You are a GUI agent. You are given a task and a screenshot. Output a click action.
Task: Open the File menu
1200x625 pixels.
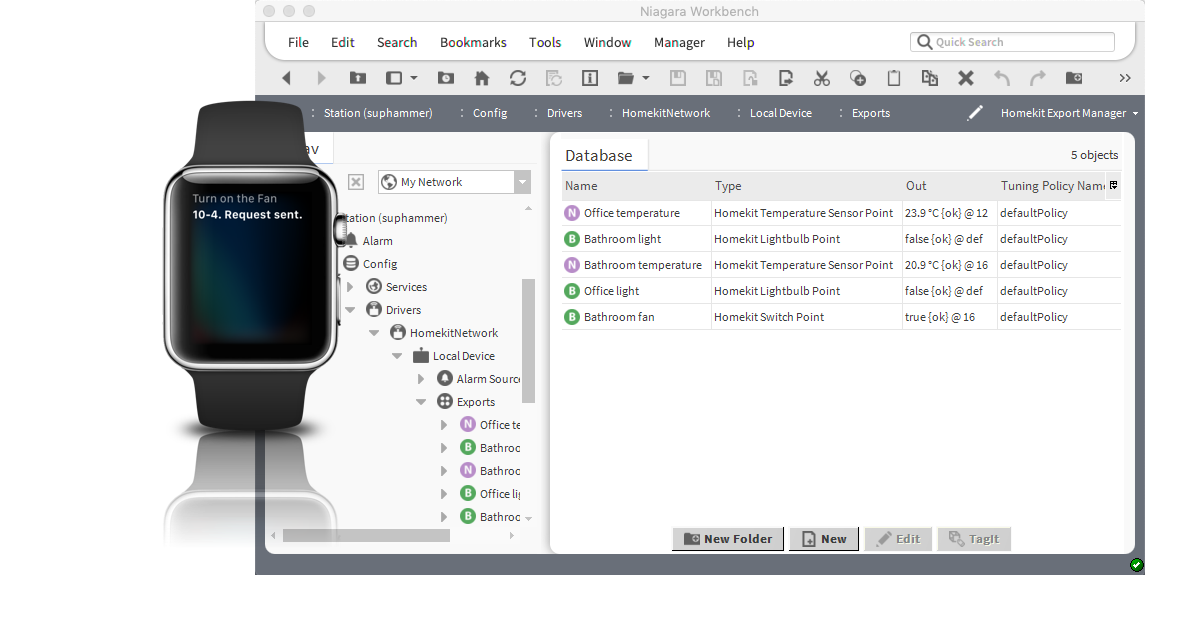click(x=298, y=42)
